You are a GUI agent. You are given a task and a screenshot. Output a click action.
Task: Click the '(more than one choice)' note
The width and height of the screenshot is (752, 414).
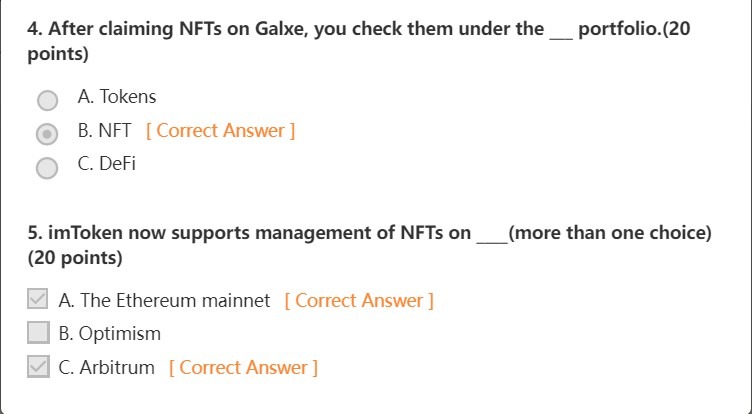610,233
